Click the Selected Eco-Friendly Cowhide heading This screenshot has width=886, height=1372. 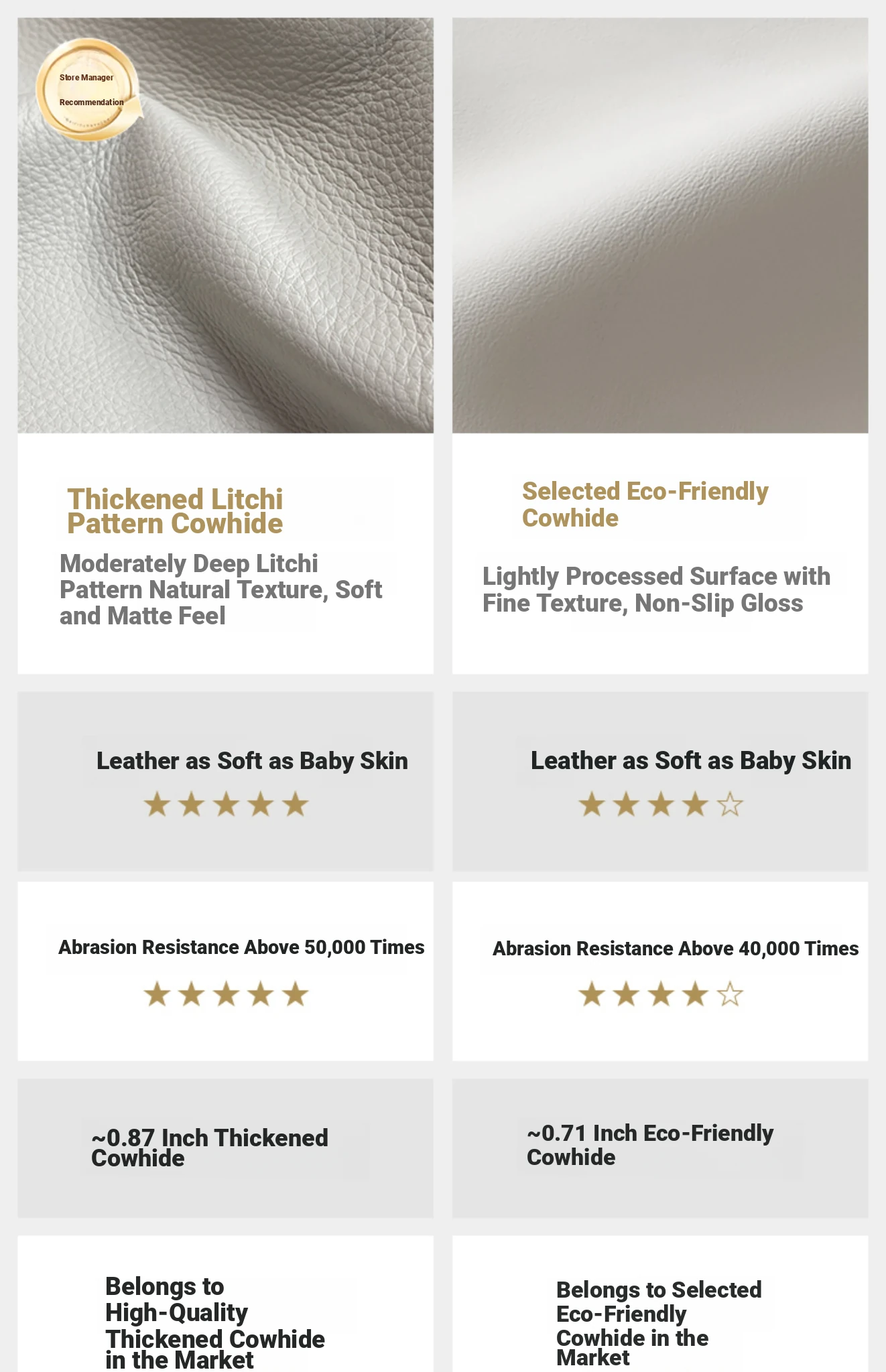(645, 504)
